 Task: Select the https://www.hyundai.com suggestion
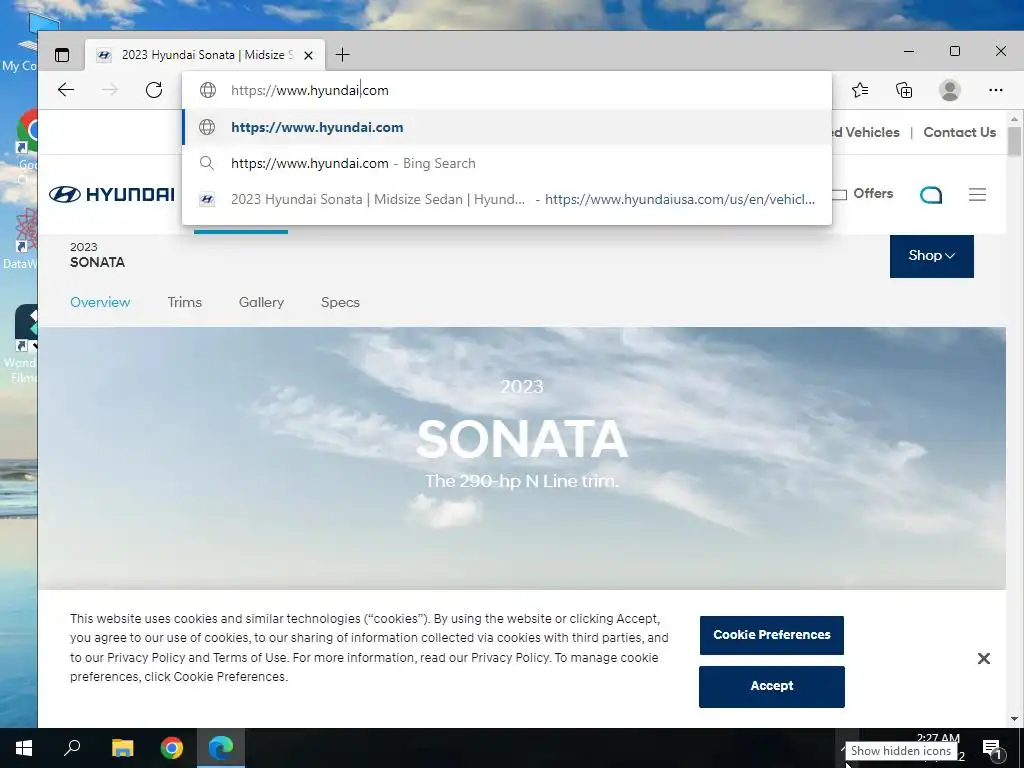507,127
